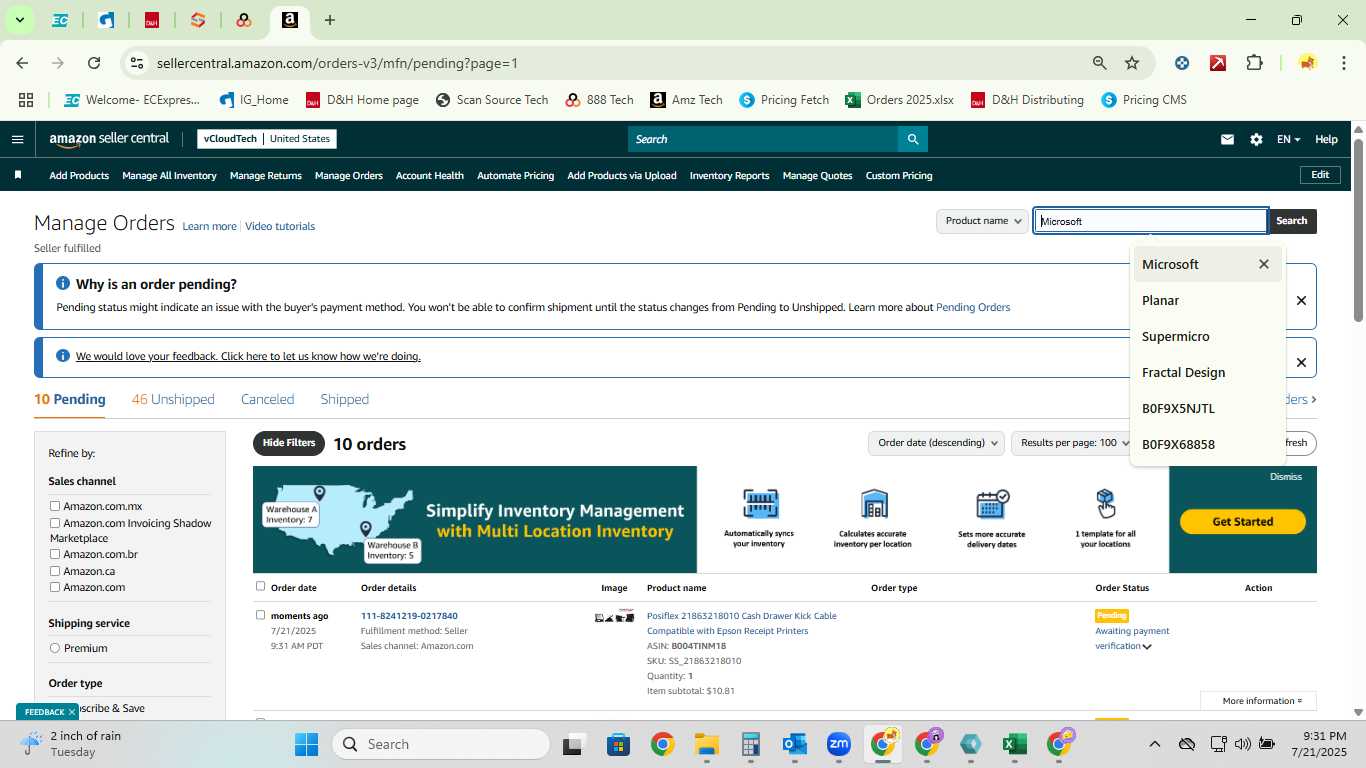1366x768 pixels.
Task: Open the Order date (descending) sort dropdown
Action: click(x=936, y=442)
